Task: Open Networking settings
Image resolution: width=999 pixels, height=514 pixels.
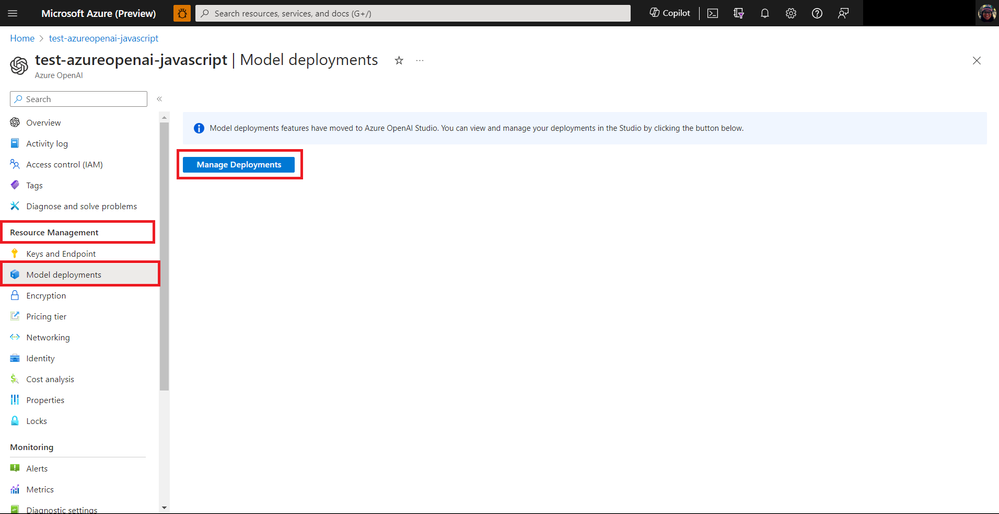Action: pos(48,338)
